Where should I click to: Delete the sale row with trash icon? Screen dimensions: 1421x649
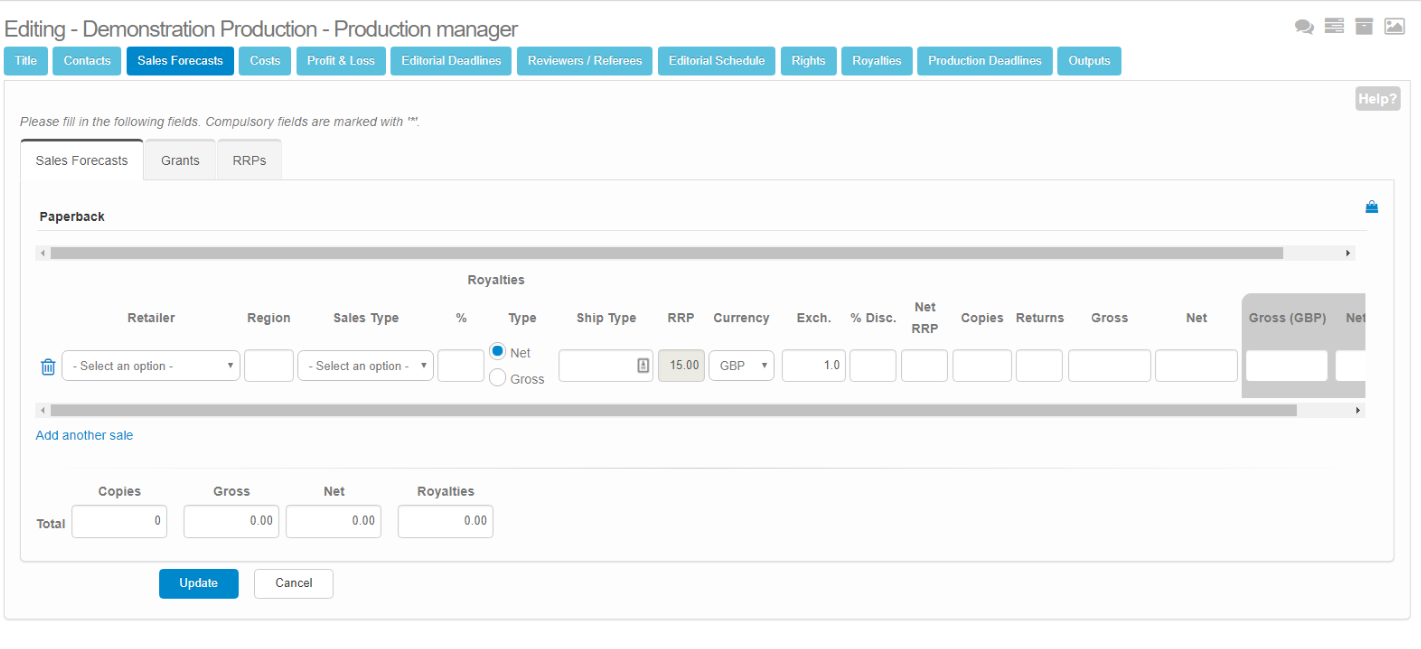point(48,367)
